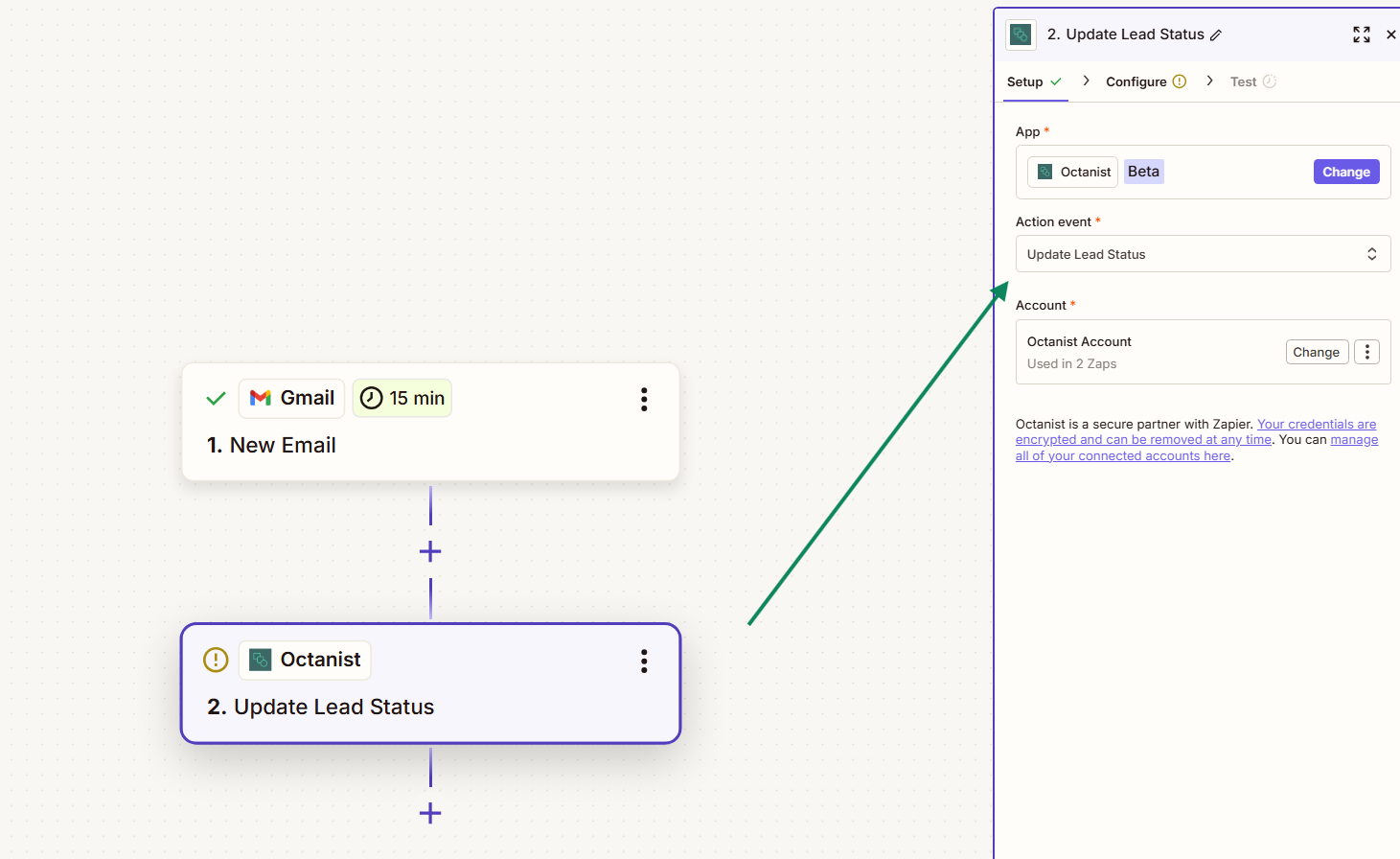Open the three-dot menu next to Octanist Account
This screenshot has width=1400, height=859.
(1366, 352)
